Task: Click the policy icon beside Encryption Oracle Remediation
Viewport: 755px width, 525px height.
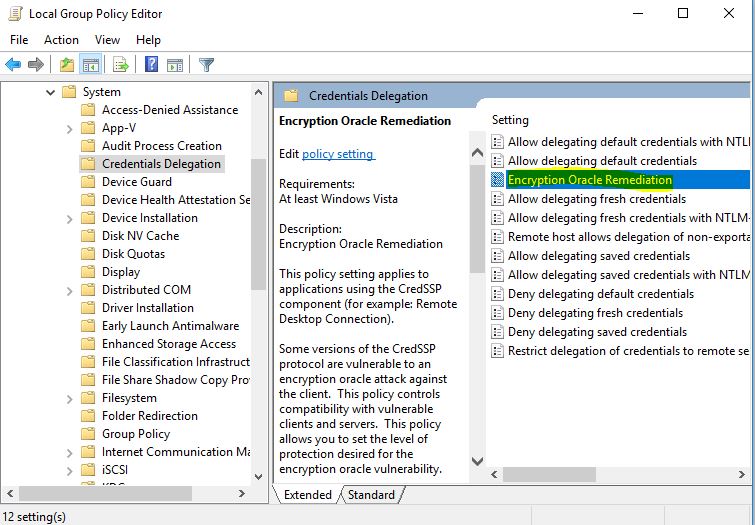Action: [497, 180]
